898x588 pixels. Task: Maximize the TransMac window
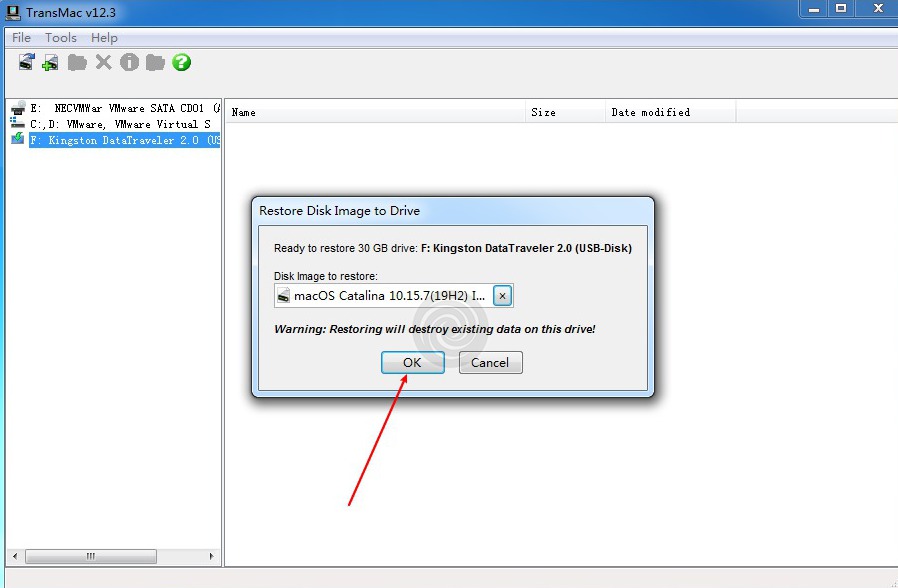[841, 9]
